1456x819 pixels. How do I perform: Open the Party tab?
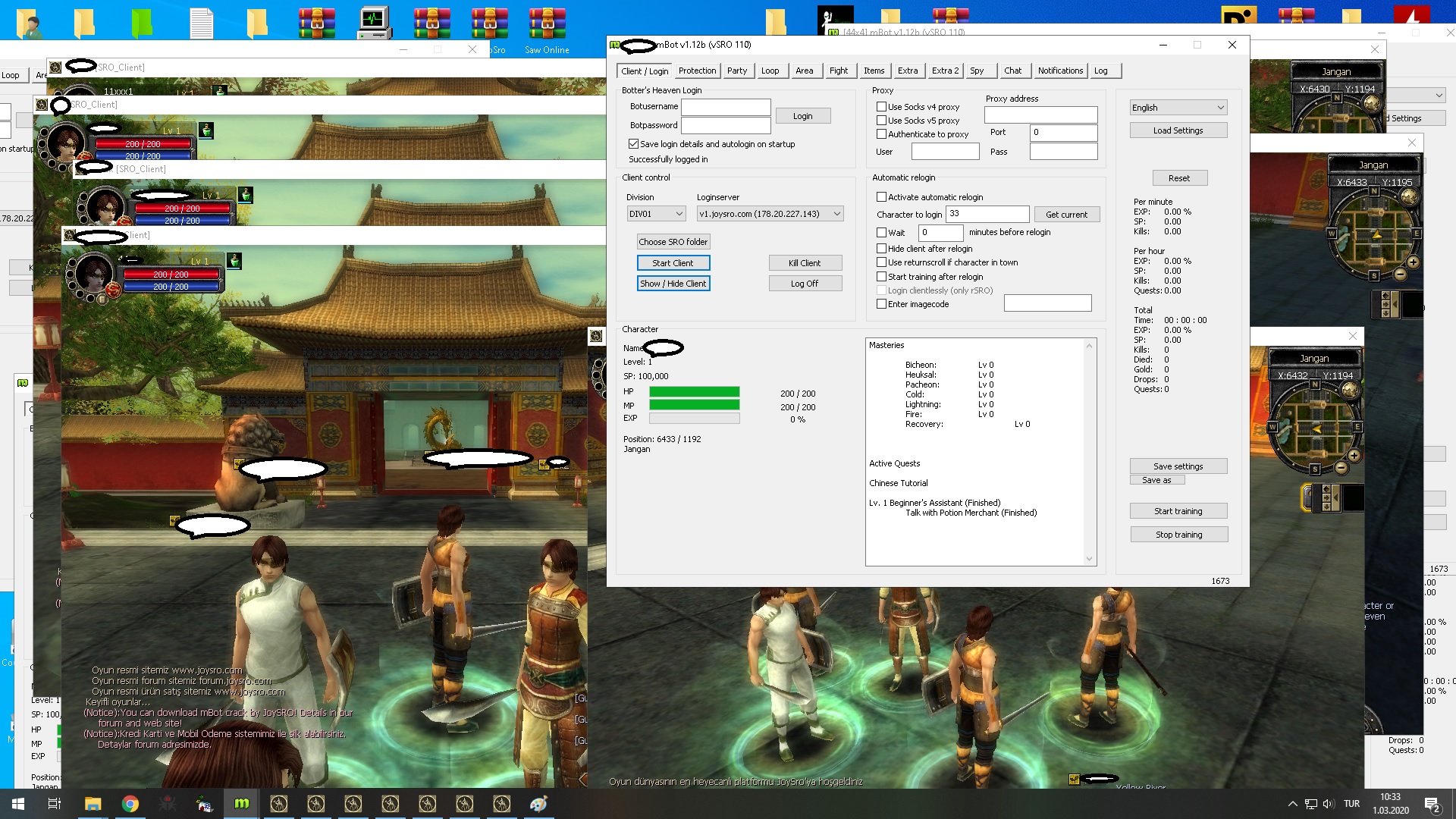[x=736, y=71]
